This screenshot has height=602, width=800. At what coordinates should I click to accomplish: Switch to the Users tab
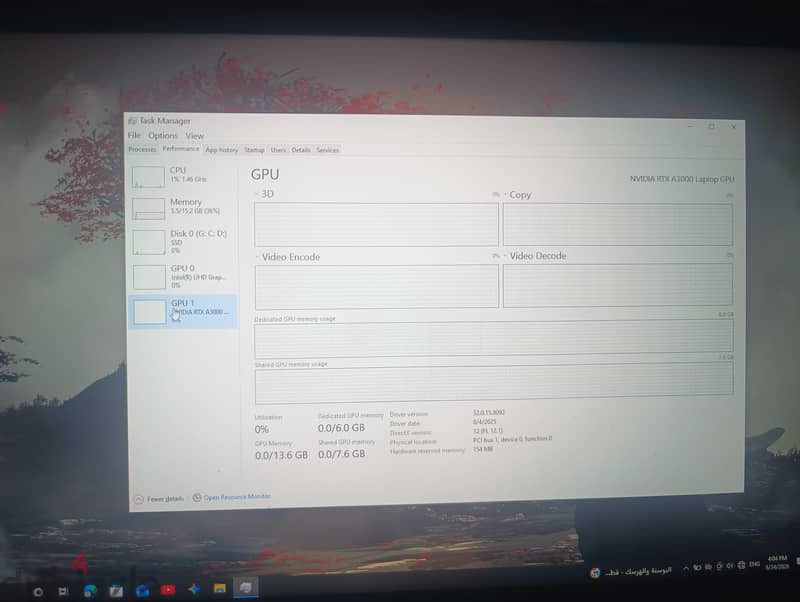click(x=278, y=150)
